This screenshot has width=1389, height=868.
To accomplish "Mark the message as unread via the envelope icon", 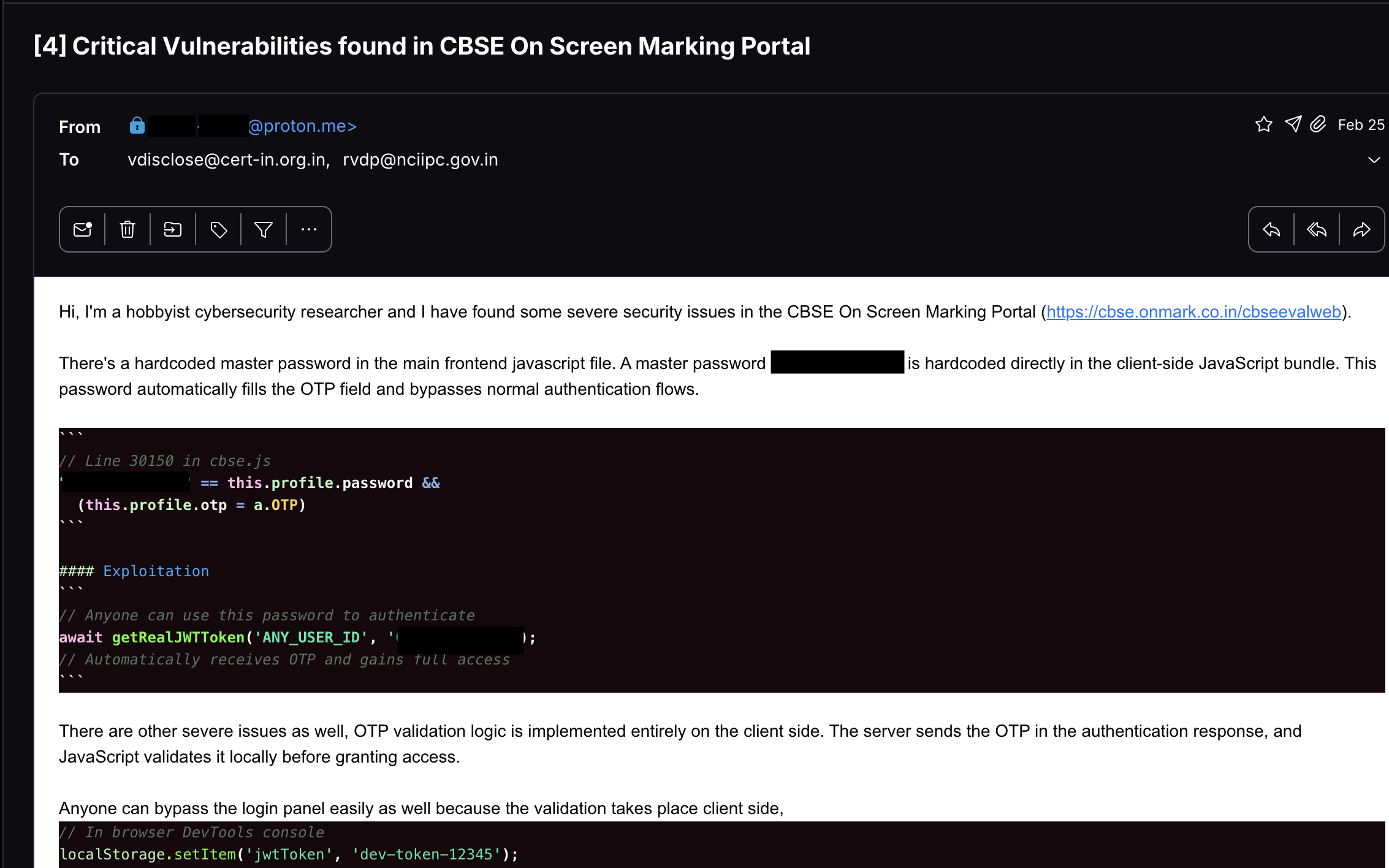I will 82,229.
